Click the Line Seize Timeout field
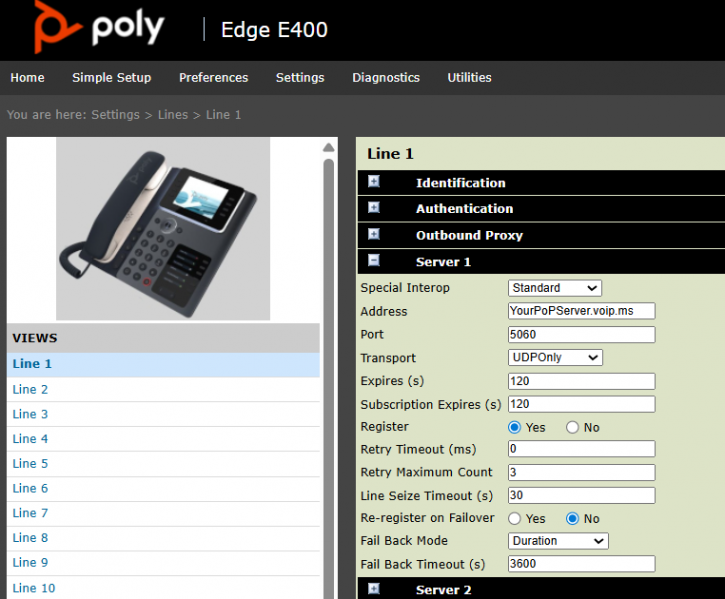 click(x=581, y=495)
